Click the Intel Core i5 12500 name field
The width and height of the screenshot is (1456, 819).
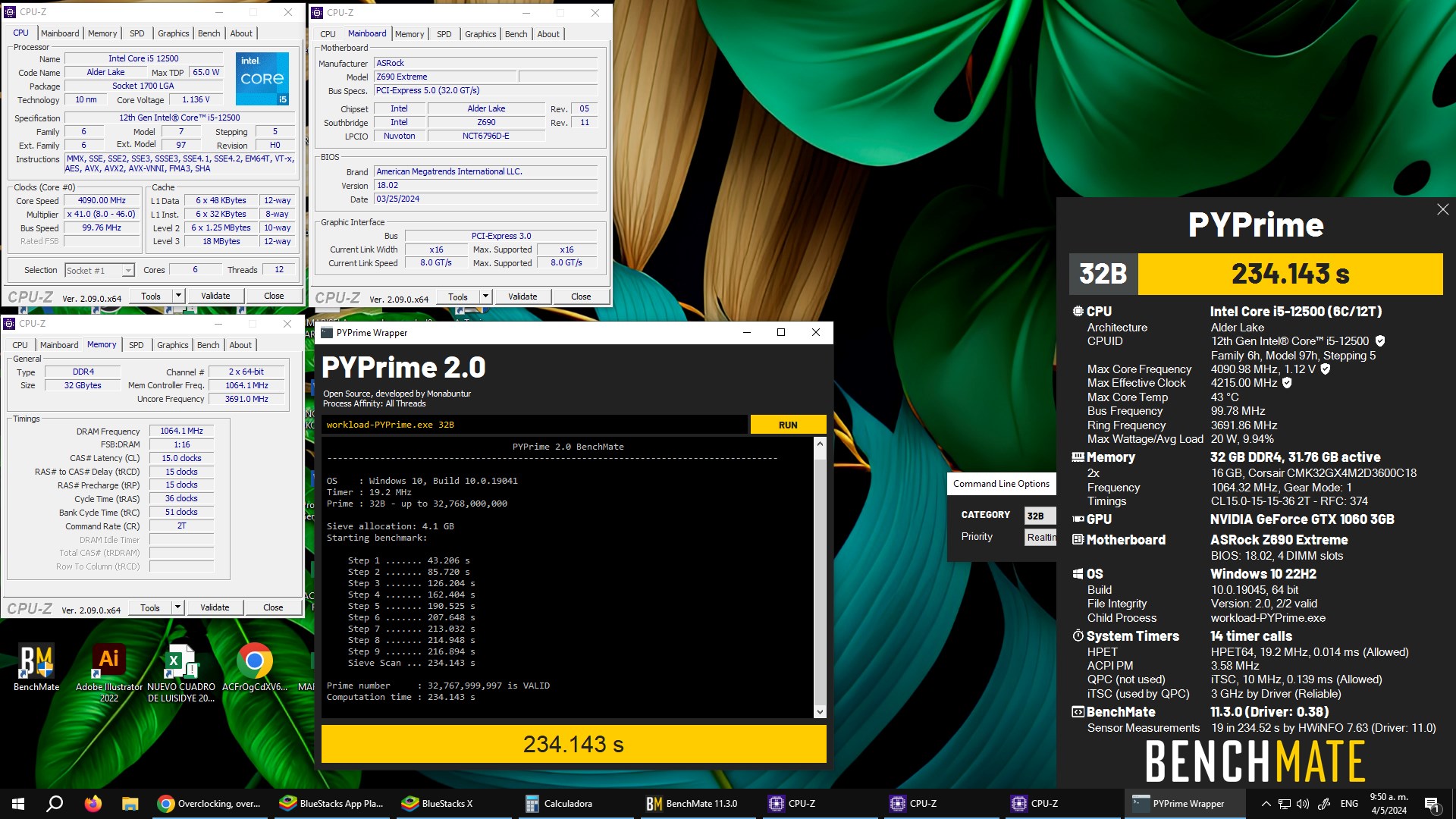coord(143,58)
